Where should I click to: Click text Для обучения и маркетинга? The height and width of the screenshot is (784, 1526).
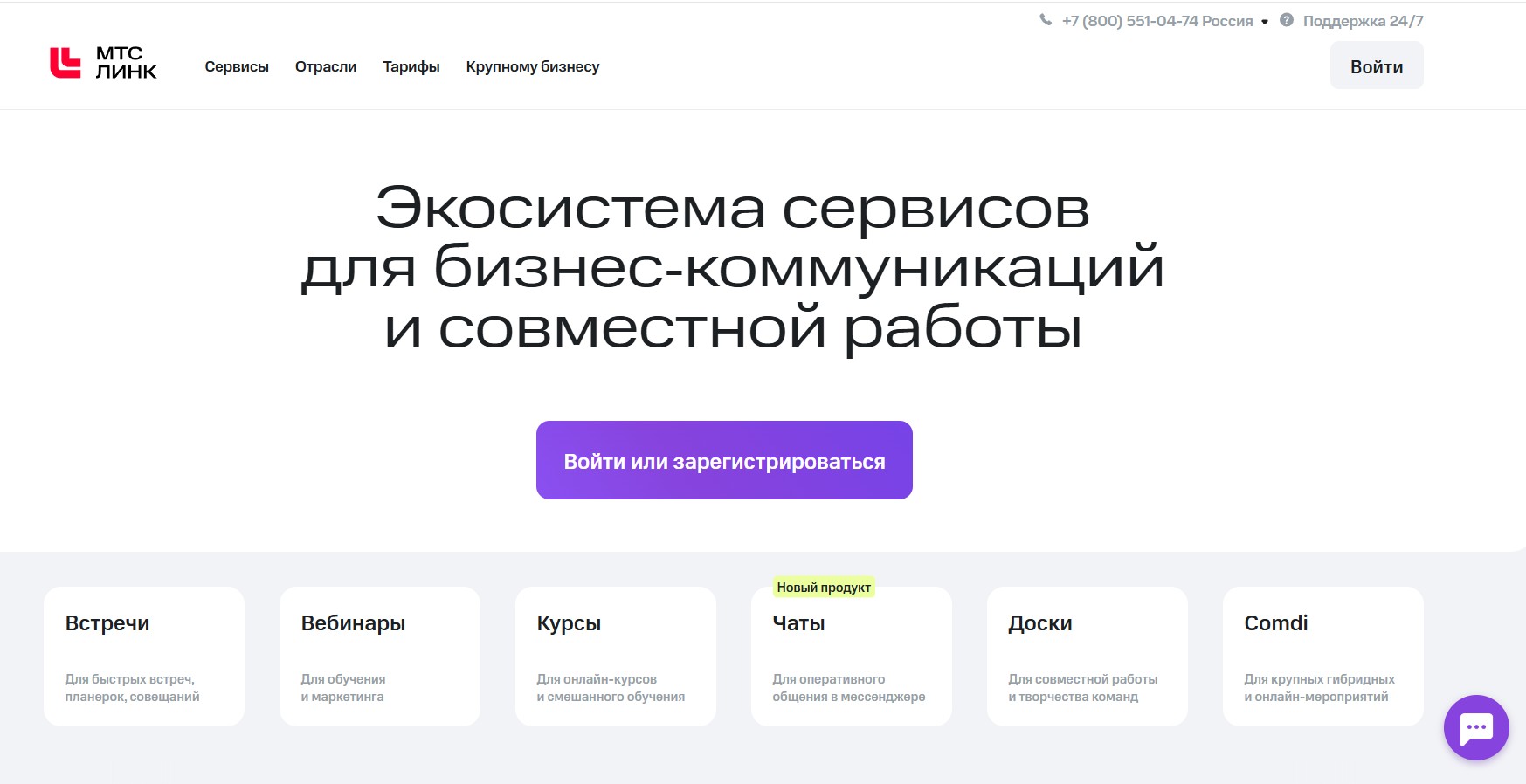point(343,688)
